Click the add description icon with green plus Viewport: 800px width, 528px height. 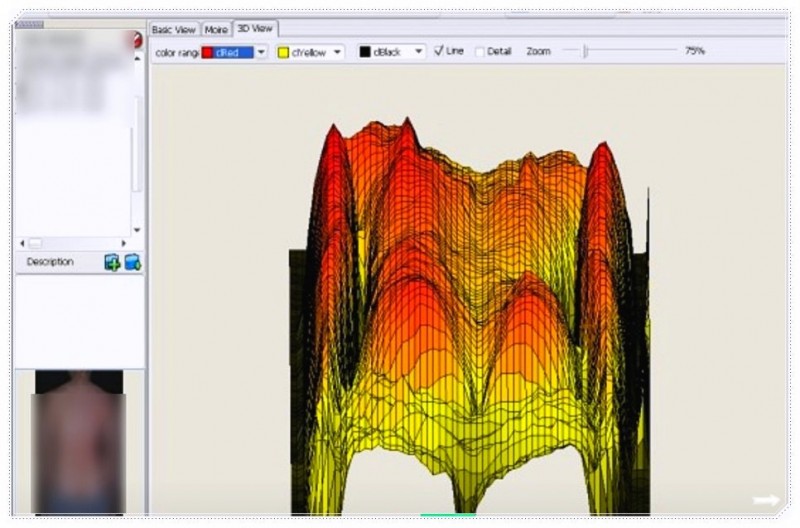click(x=112, y=263)
